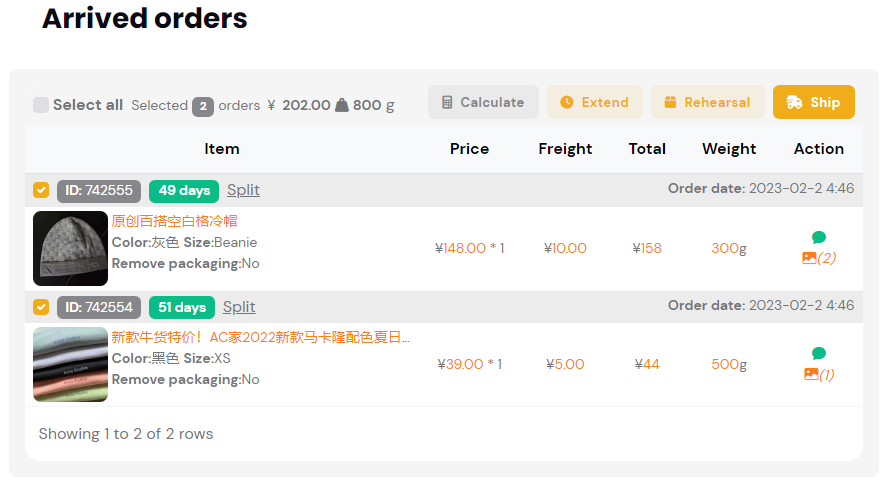Split order 742554
This screenshot has width=889, height=487.
(x=239, y=307)
